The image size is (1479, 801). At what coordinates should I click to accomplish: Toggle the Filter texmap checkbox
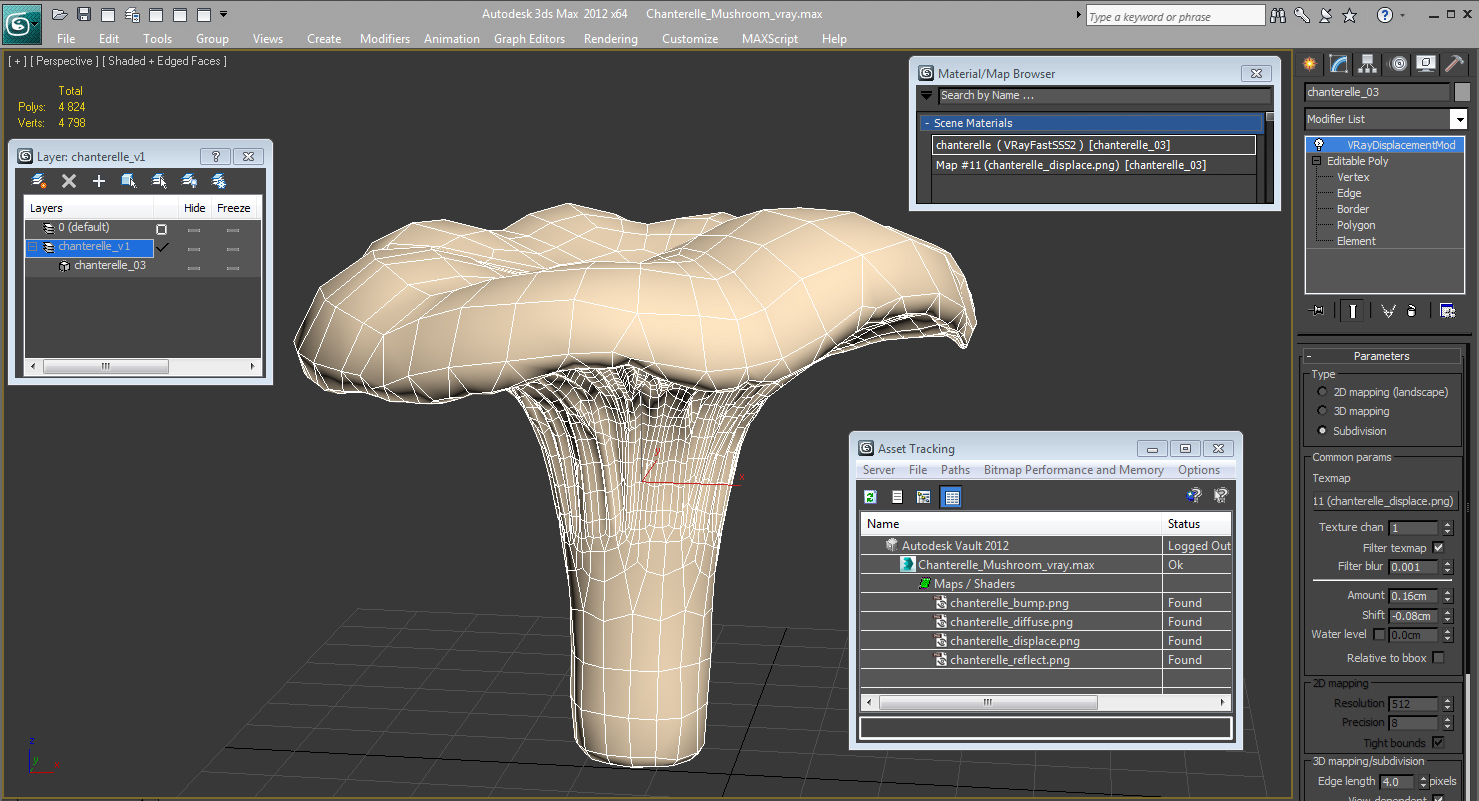pyautogui.click(x=1438, y=548)
